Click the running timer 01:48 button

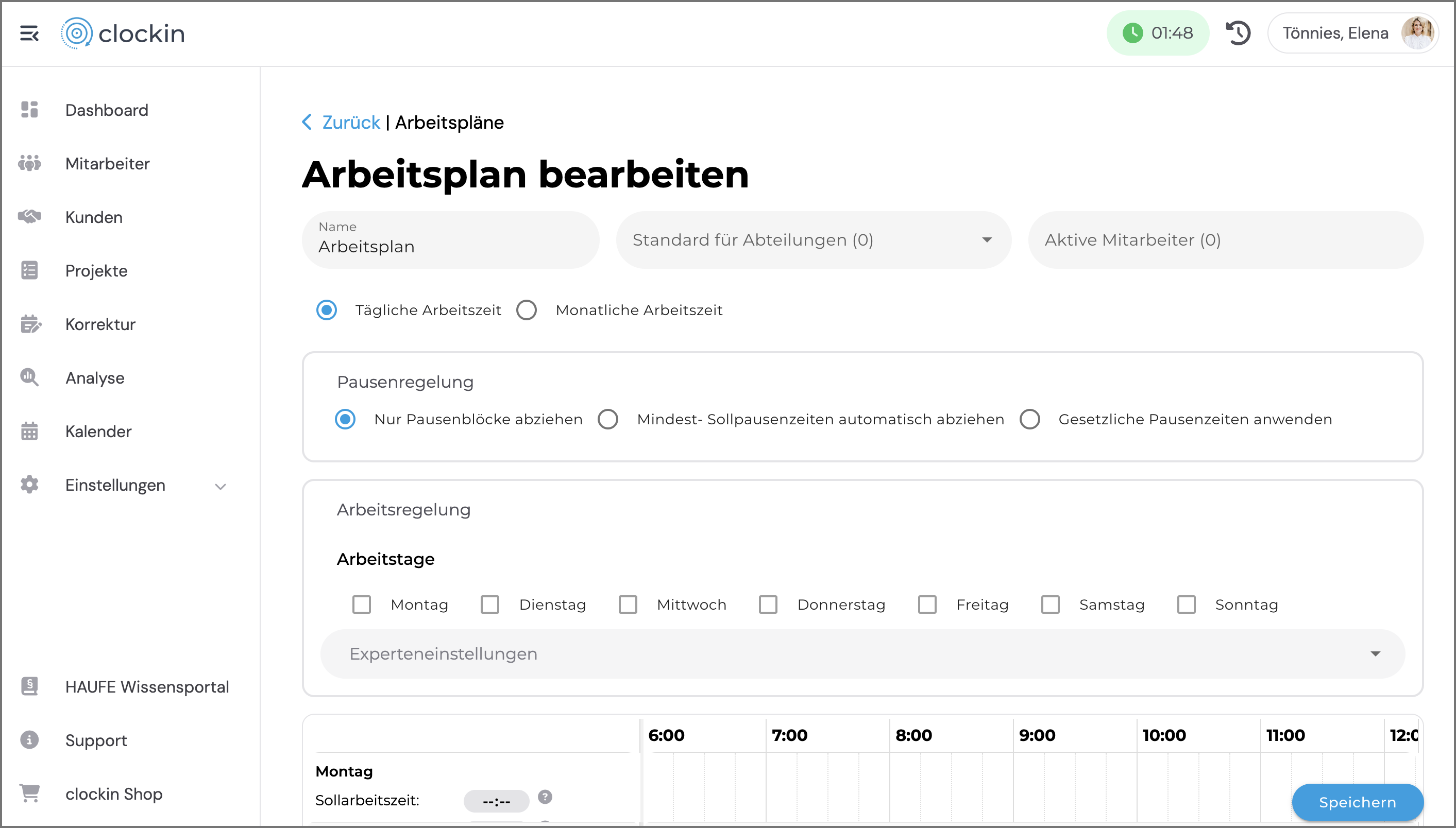click(x=1157, y=33)
